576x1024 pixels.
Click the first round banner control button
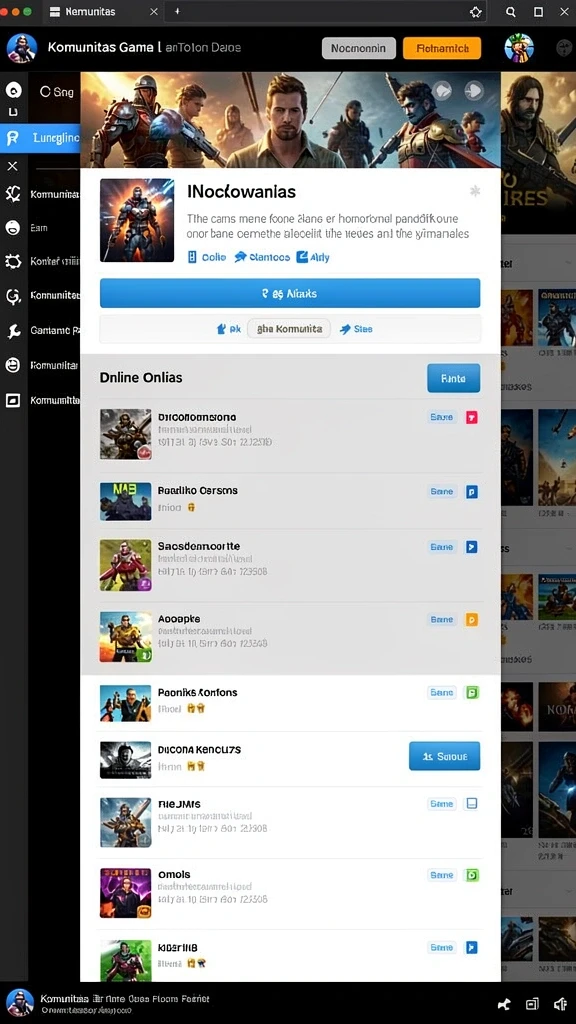442,91
